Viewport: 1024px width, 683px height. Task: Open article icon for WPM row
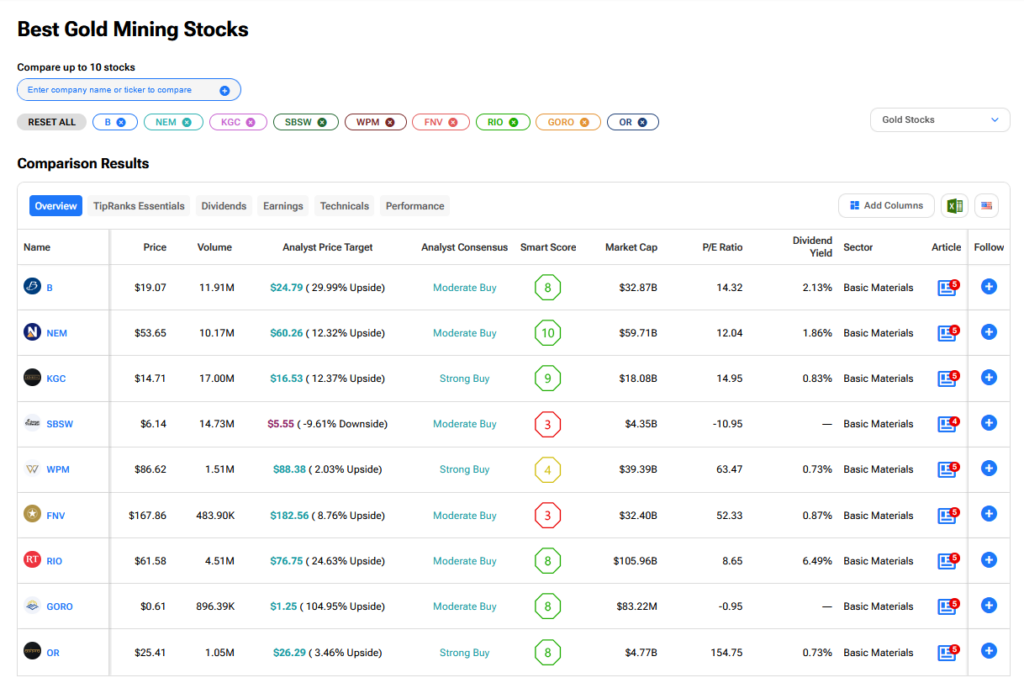click(x=948, y=469)
